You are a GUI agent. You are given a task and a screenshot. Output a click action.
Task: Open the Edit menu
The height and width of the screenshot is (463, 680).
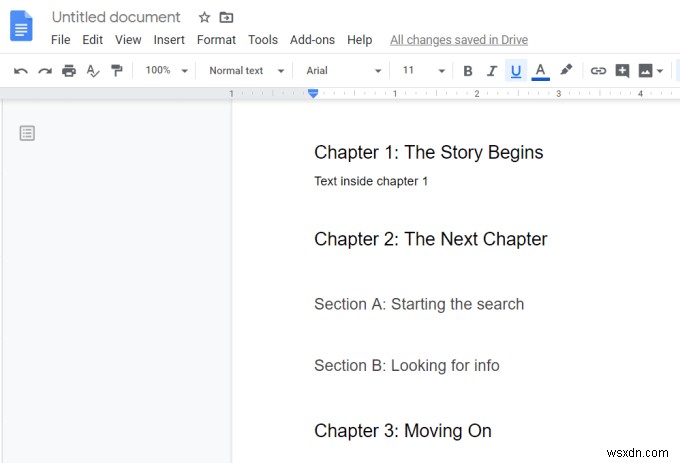point(92,40)
